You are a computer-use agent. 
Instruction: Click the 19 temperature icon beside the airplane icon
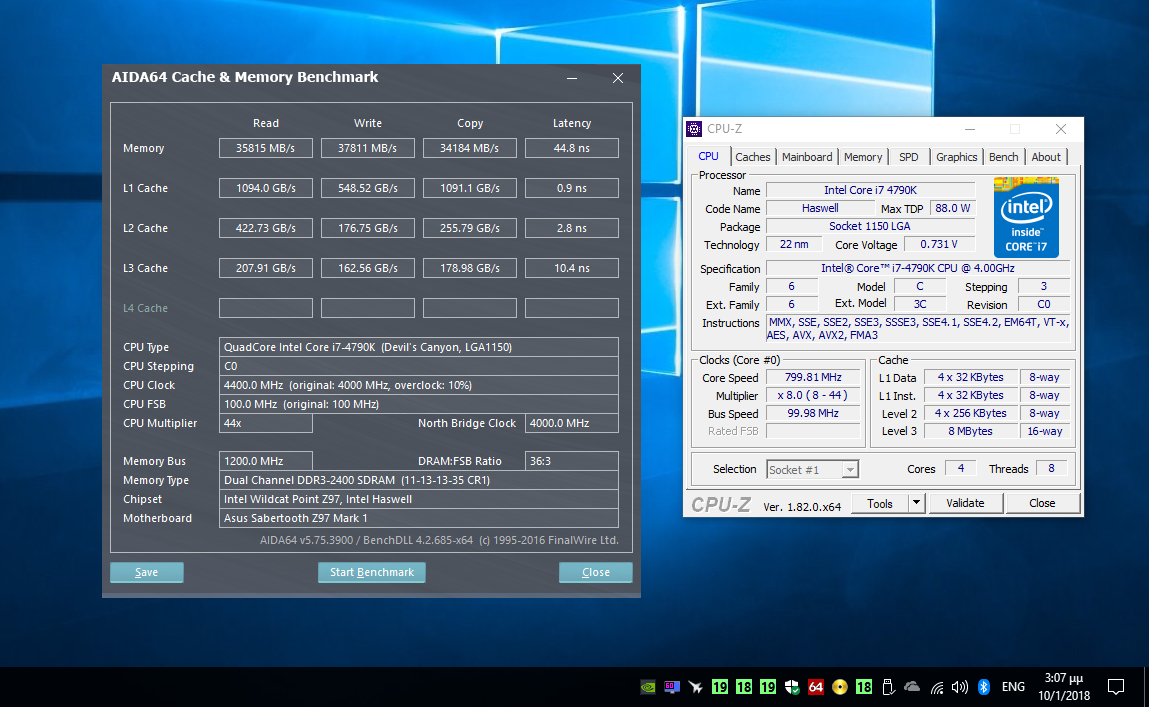tap(720, 686)
